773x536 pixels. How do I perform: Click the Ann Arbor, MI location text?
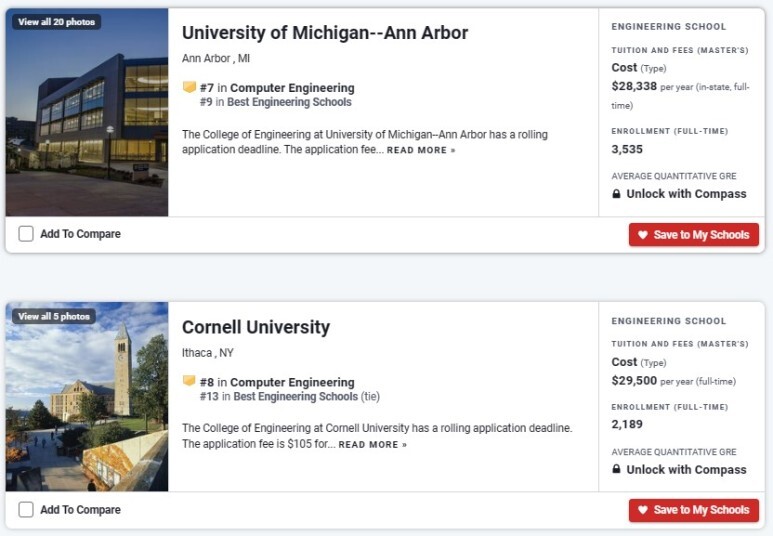point(216,59)
